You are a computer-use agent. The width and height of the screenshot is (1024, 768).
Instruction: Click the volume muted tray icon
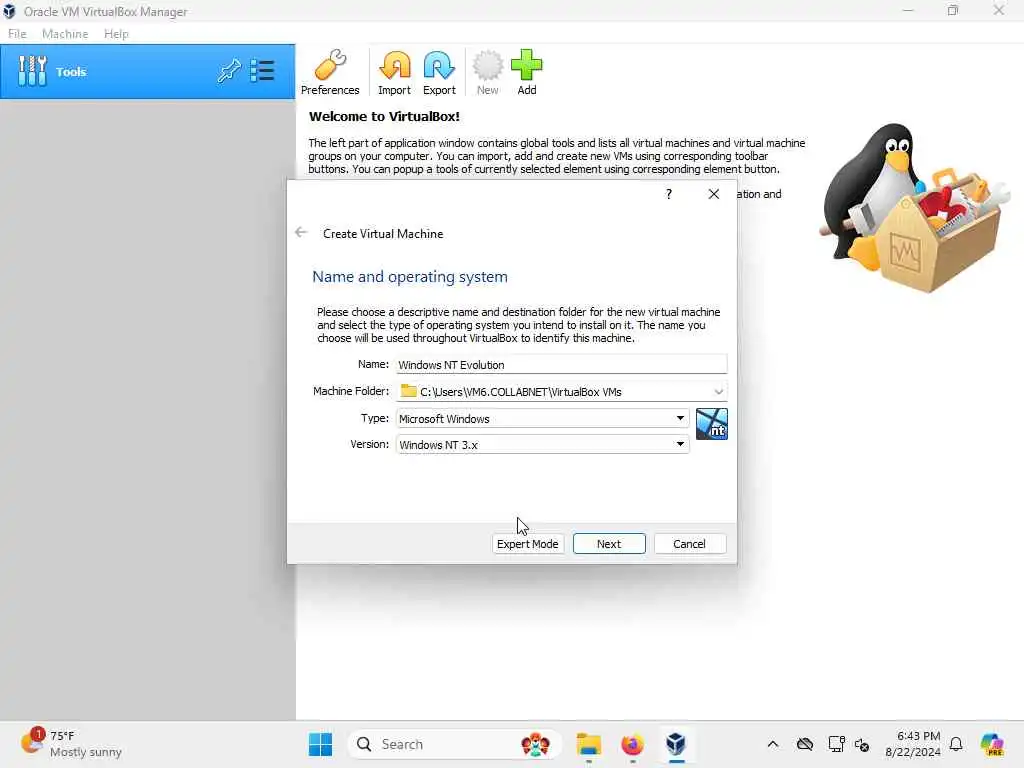coord(862,744)
